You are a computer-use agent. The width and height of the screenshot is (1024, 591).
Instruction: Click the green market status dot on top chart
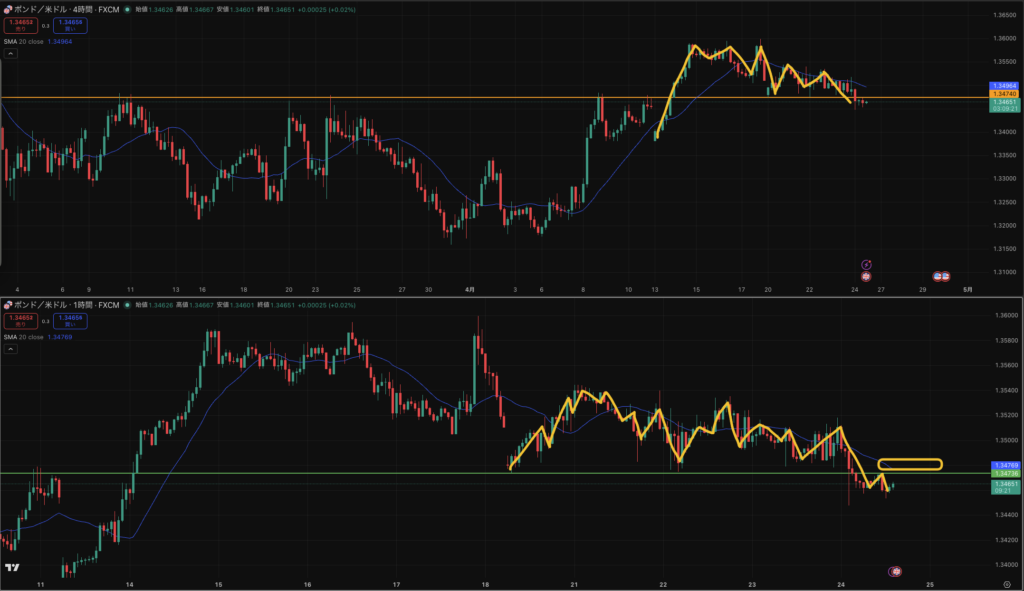click(126, 9)
